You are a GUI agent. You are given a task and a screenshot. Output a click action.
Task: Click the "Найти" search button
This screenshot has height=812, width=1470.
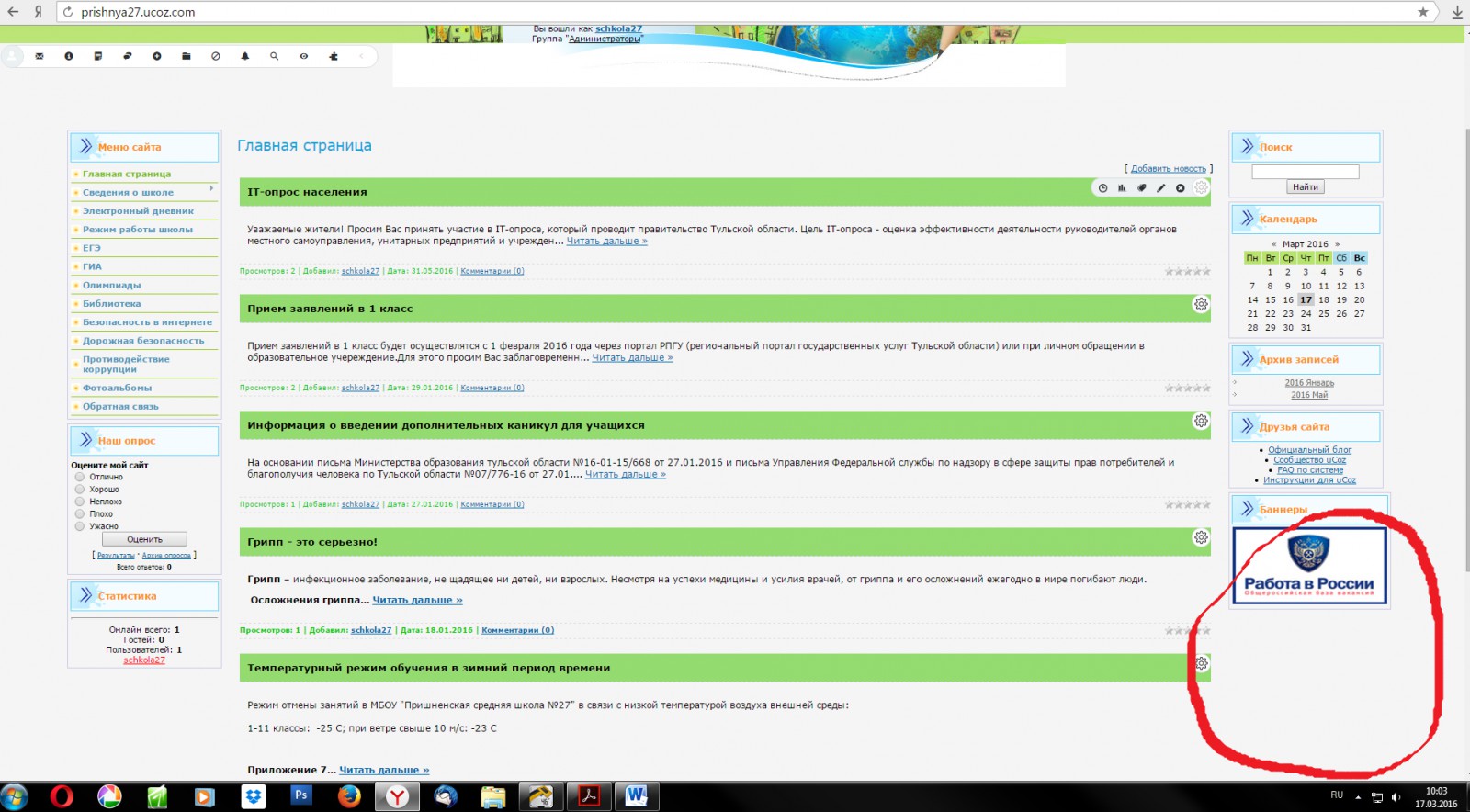coord(1305,187)
